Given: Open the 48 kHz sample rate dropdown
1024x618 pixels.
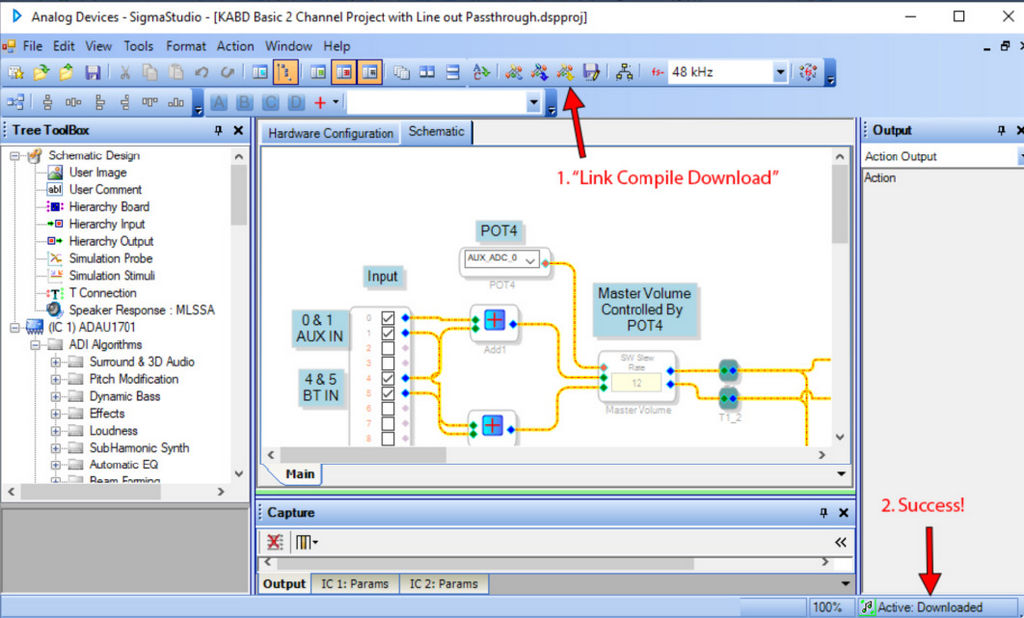Looking at the screenshot, I should pos(780,72).
